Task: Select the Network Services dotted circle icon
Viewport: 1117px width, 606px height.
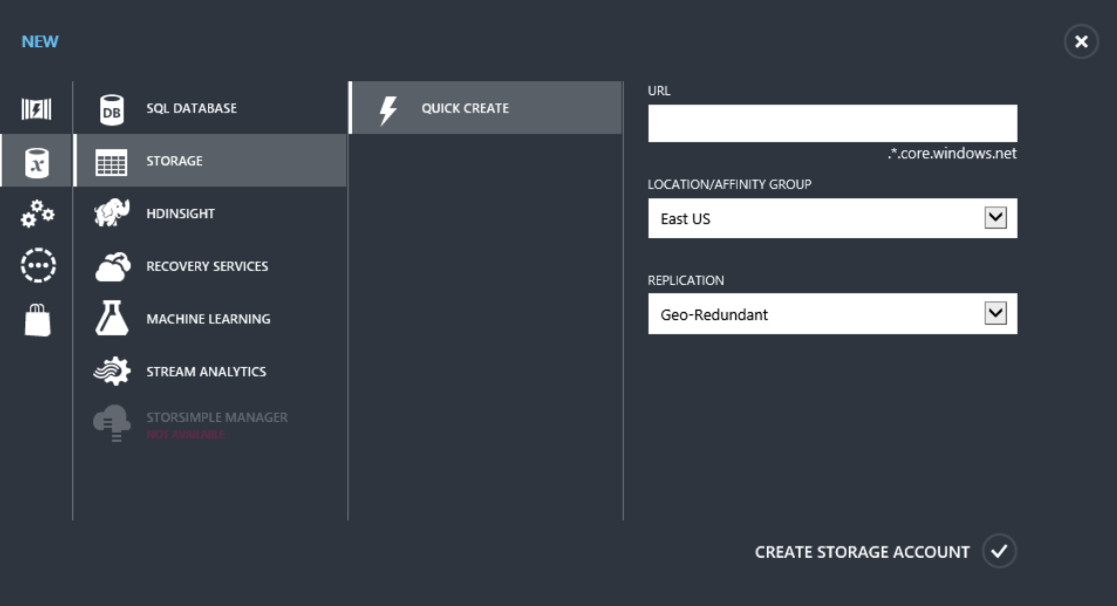Action: tap(38, 266)
